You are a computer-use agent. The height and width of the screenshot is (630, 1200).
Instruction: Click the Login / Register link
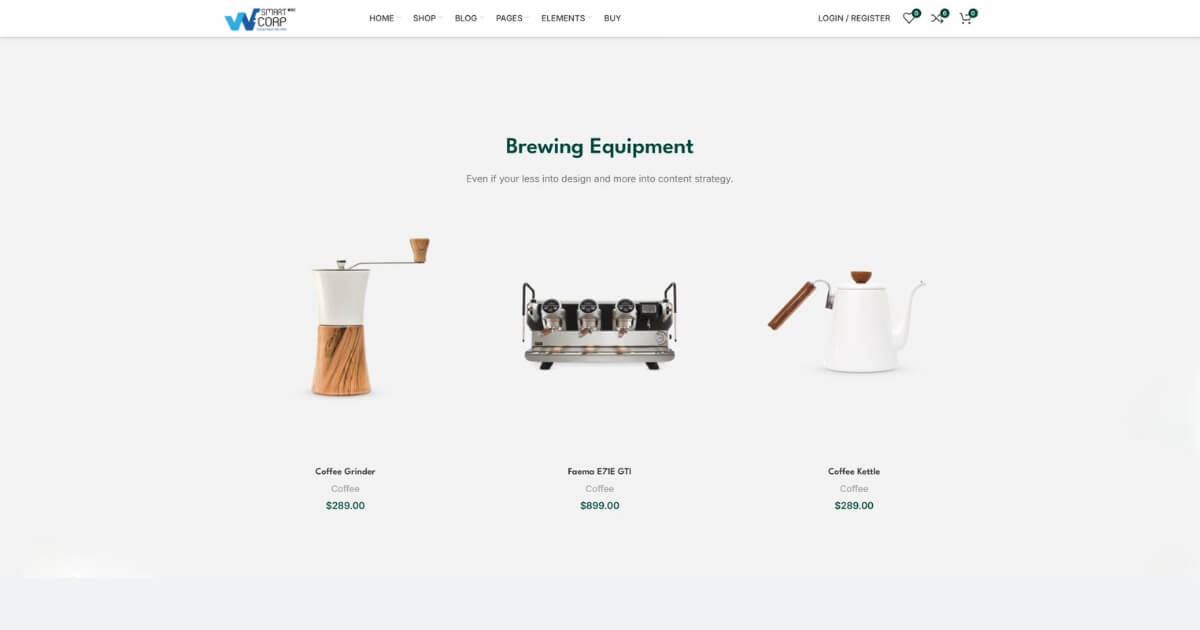[854, 18]
